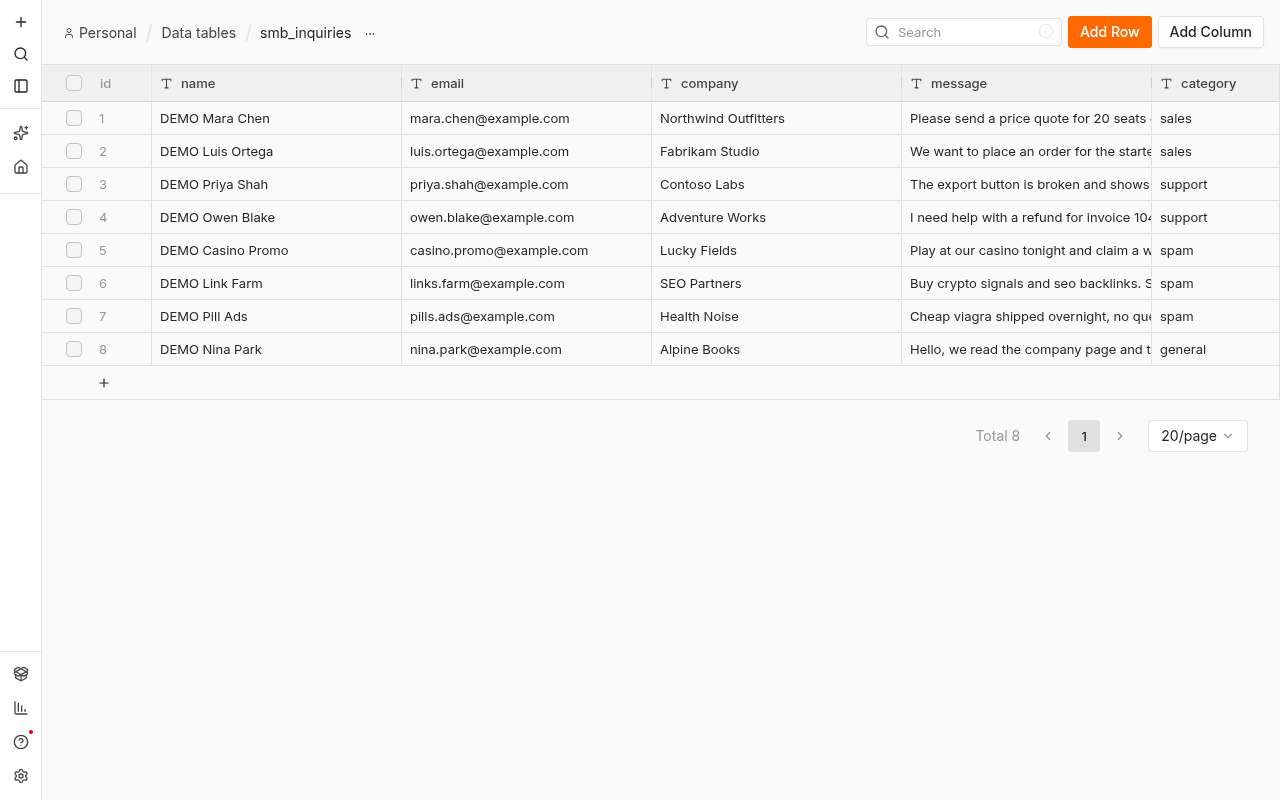This screenshot has width=1280, height=800.
Task: Click the name column header
Action: tap(277, 84)
